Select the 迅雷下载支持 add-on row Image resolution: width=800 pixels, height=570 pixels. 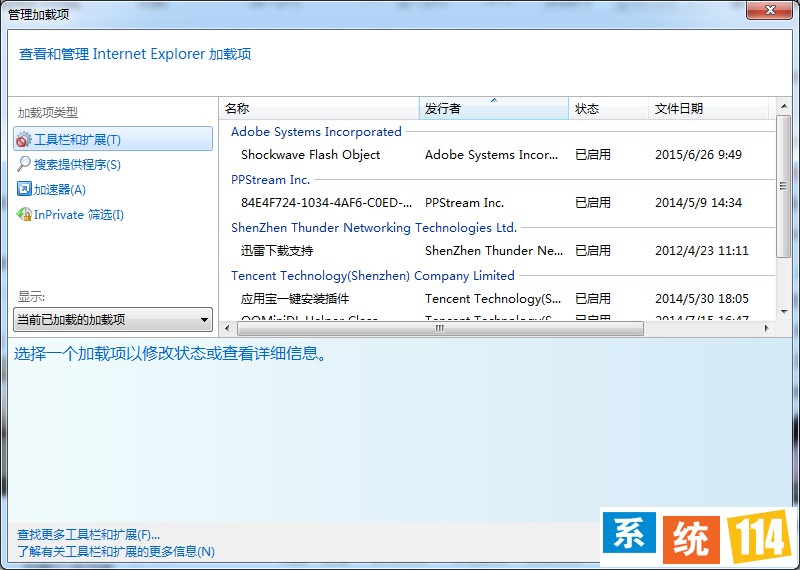click(x=277, y=251)
